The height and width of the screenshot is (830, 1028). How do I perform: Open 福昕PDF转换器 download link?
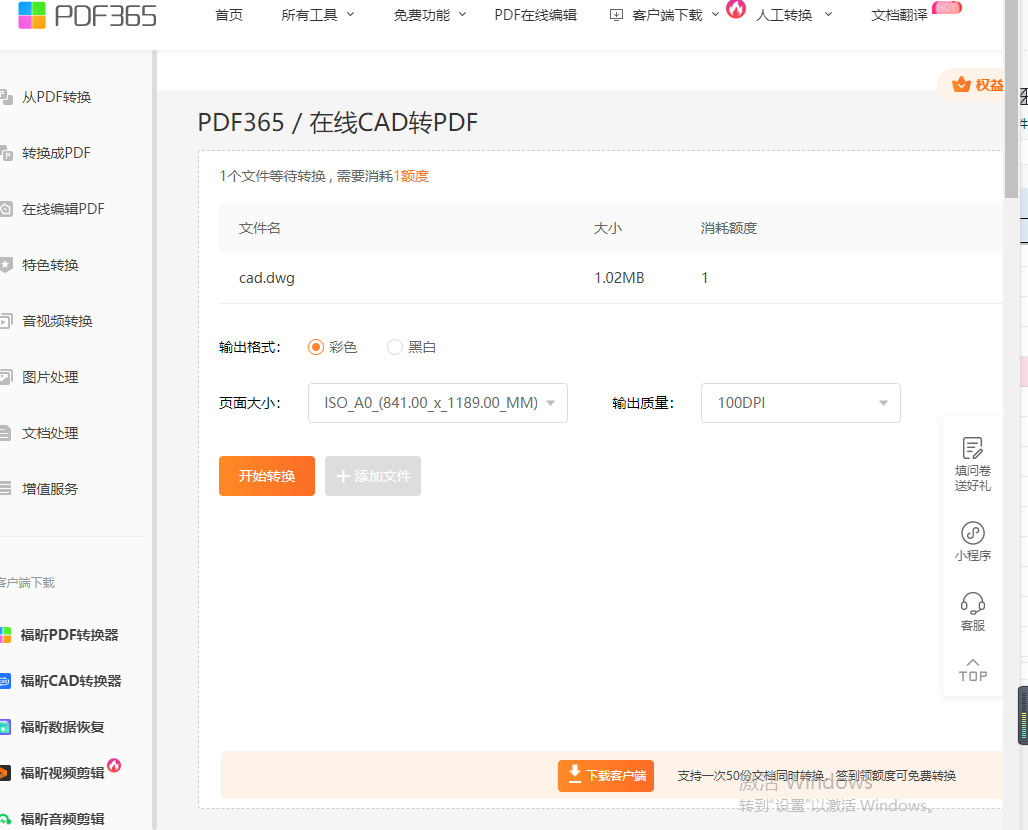click(x=69, y=635)
